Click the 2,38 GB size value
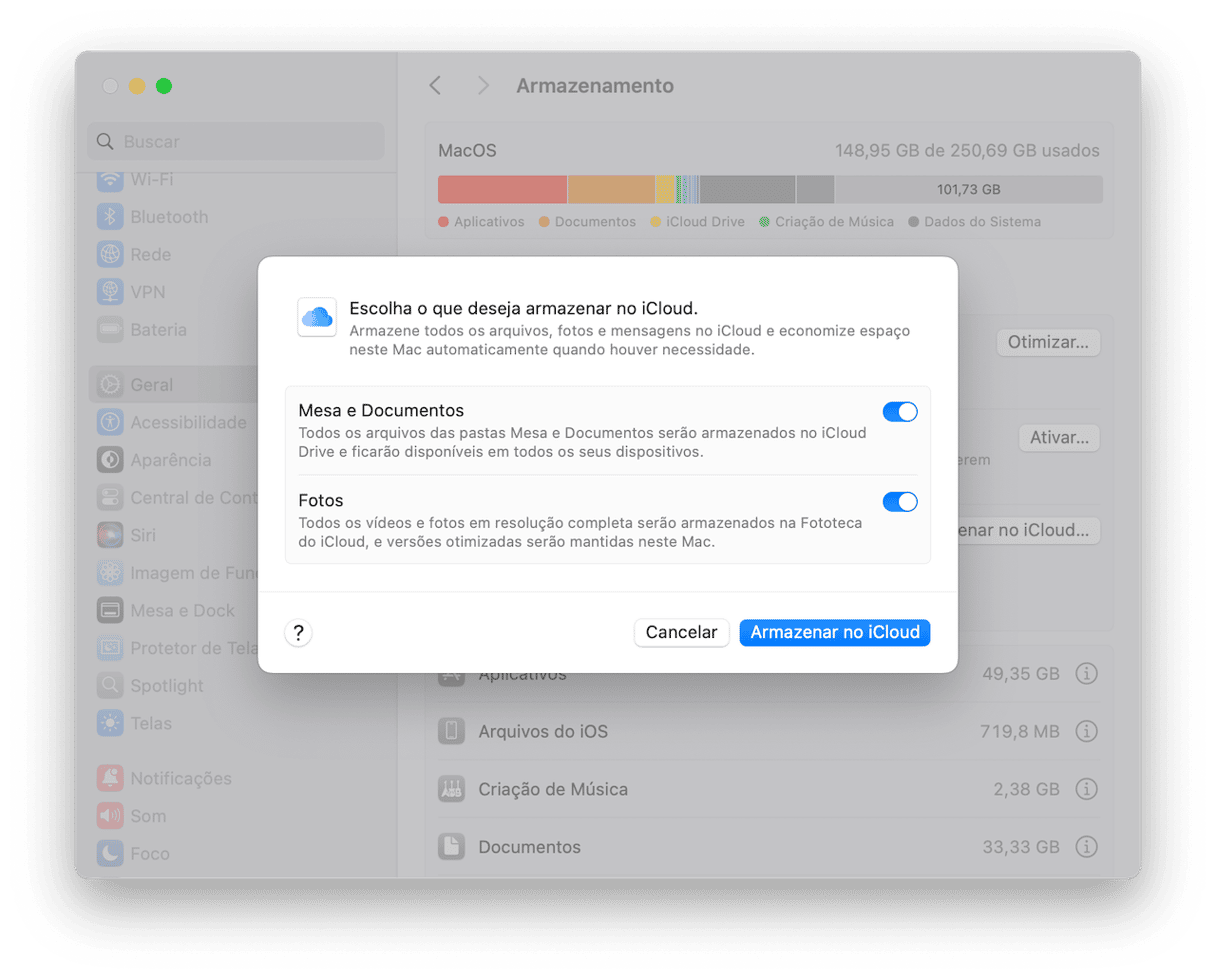The image size is (1216, 978). click(x=1026, y=789)
